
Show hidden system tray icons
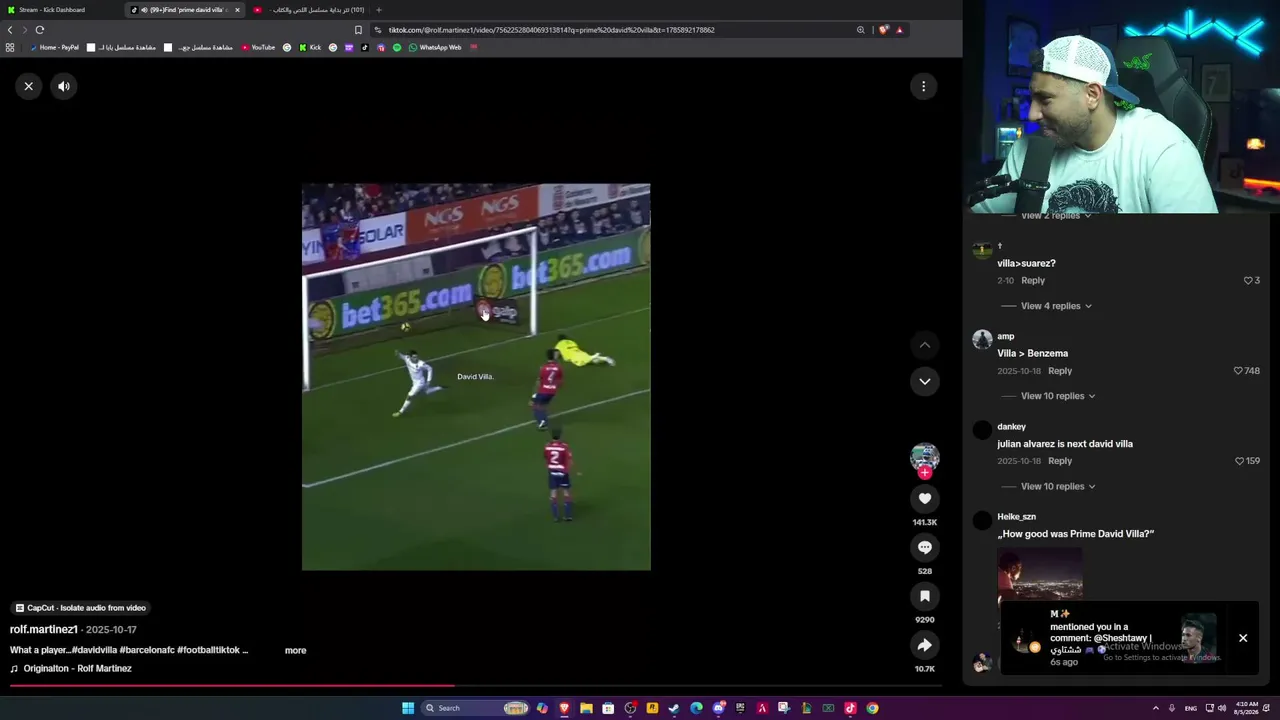(x=1156, y=708)
